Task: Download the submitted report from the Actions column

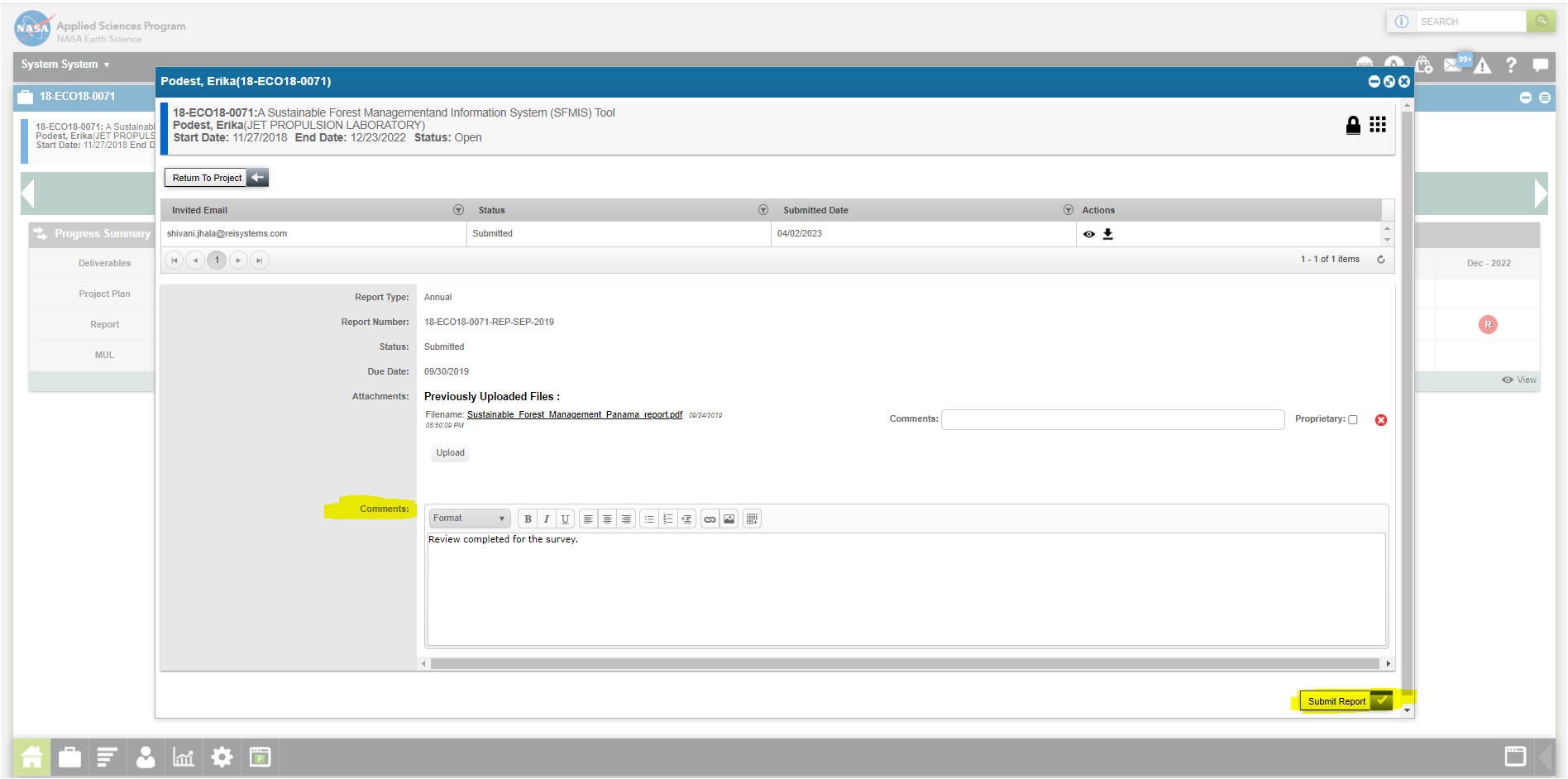Action: coord(1108,234)
